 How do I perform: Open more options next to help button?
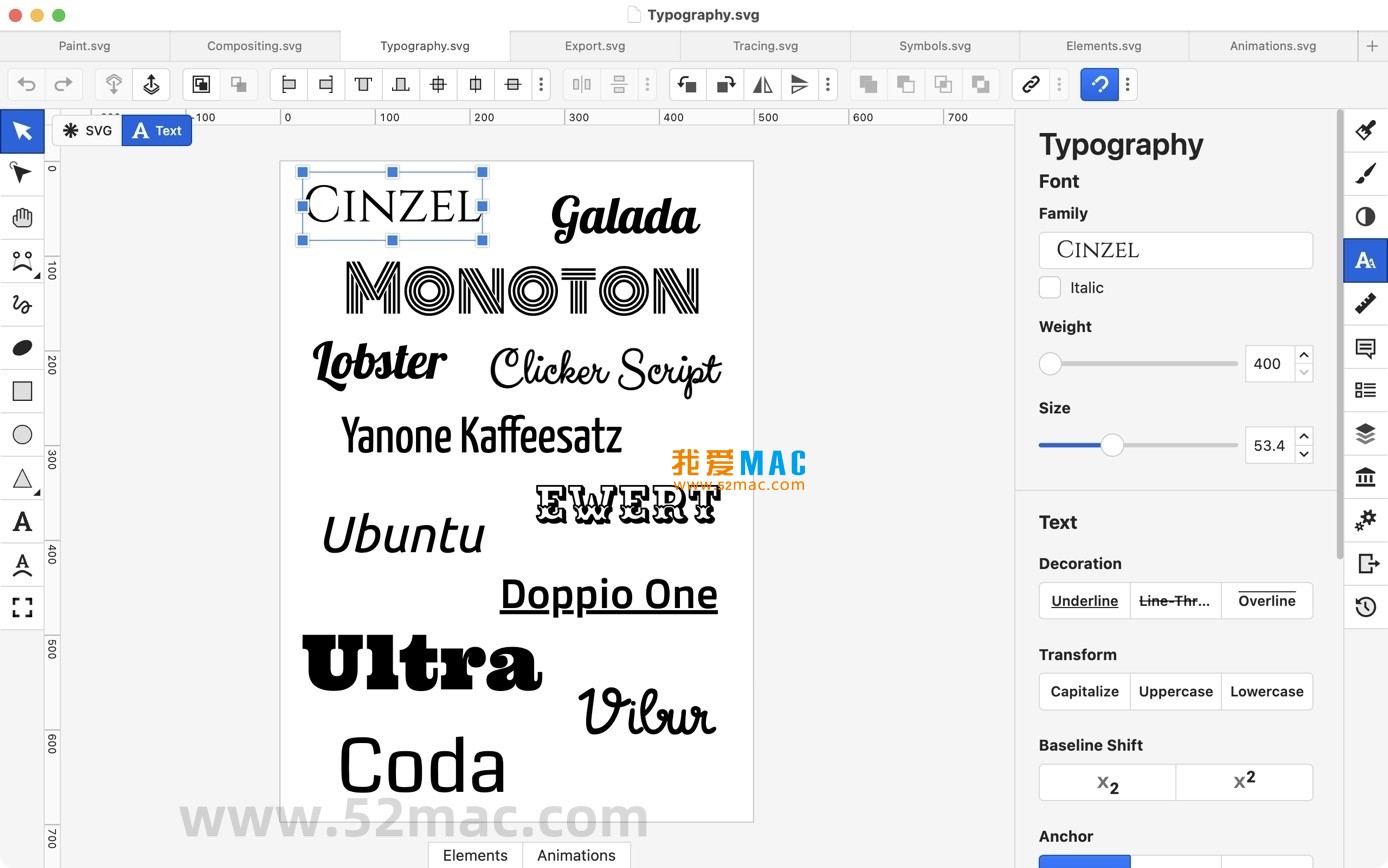pos(1127,85)
